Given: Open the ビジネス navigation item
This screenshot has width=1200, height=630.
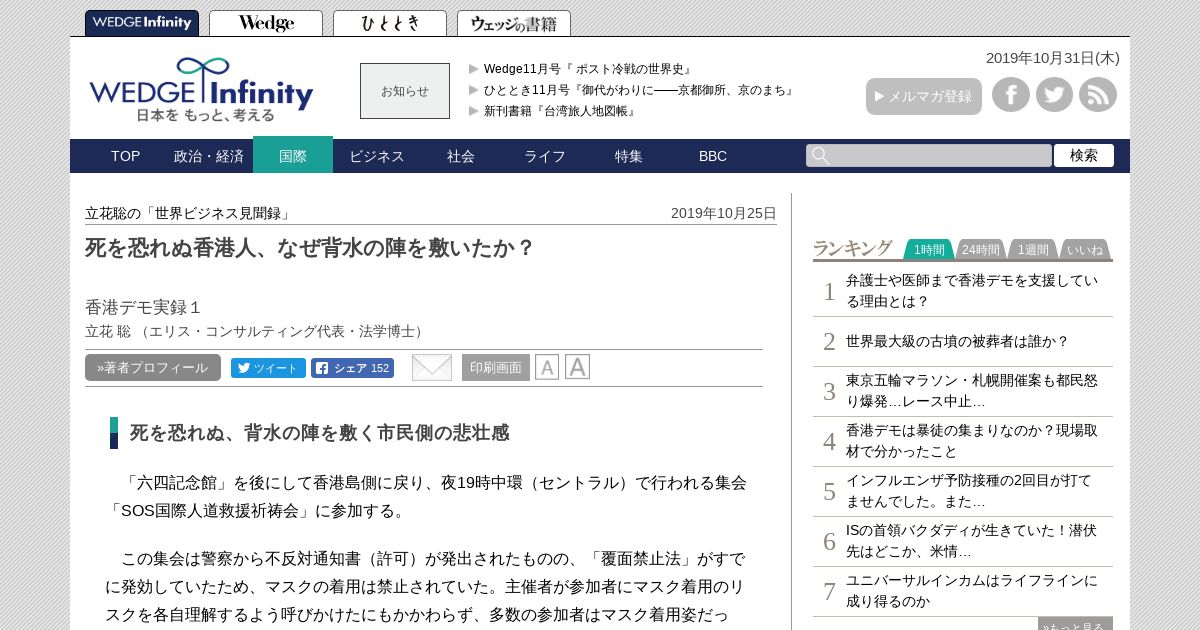Looking at the screenshot, I should tap(377, 156).
